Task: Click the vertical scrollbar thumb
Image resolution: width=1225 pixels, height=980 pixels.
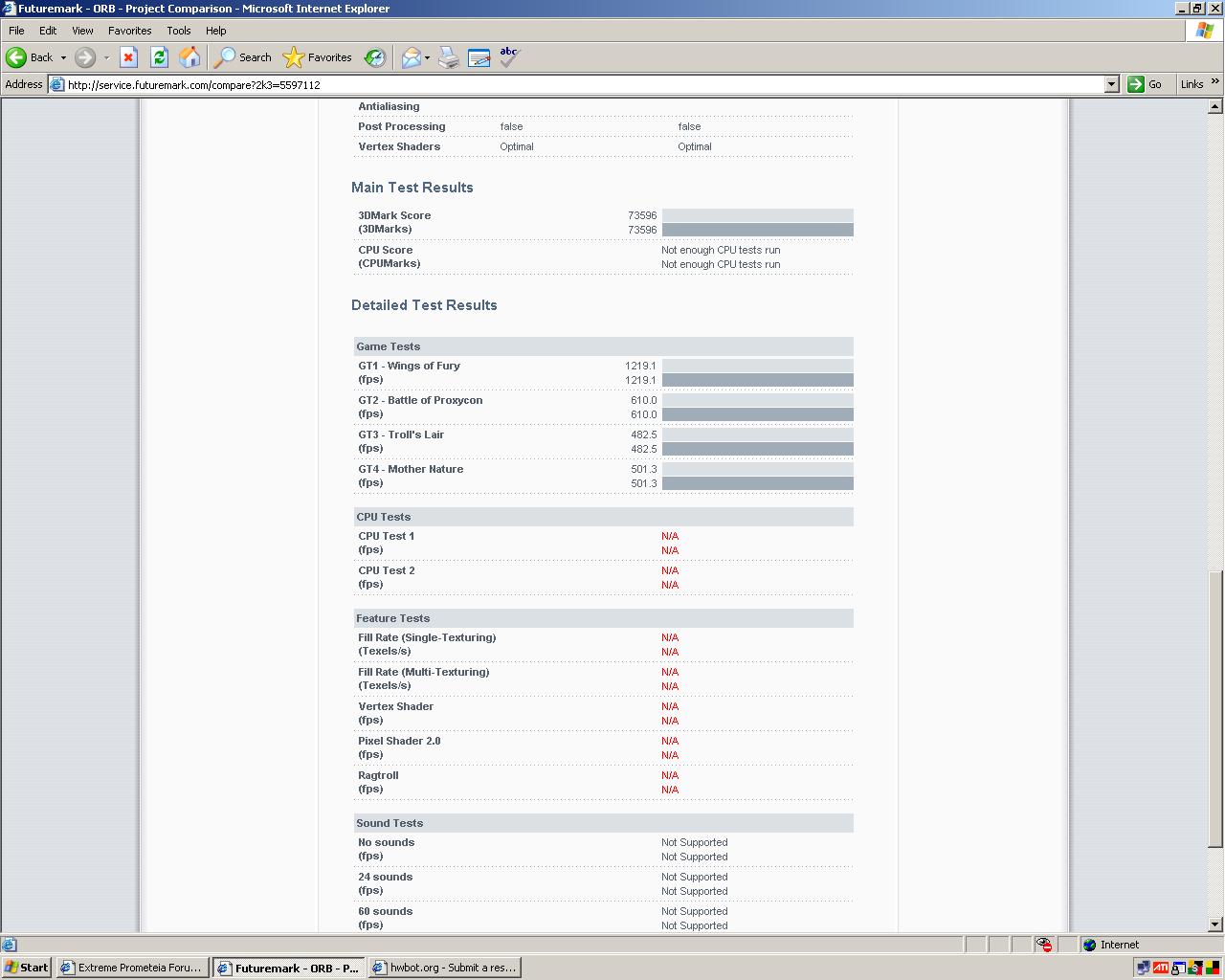Action: 1215,709
